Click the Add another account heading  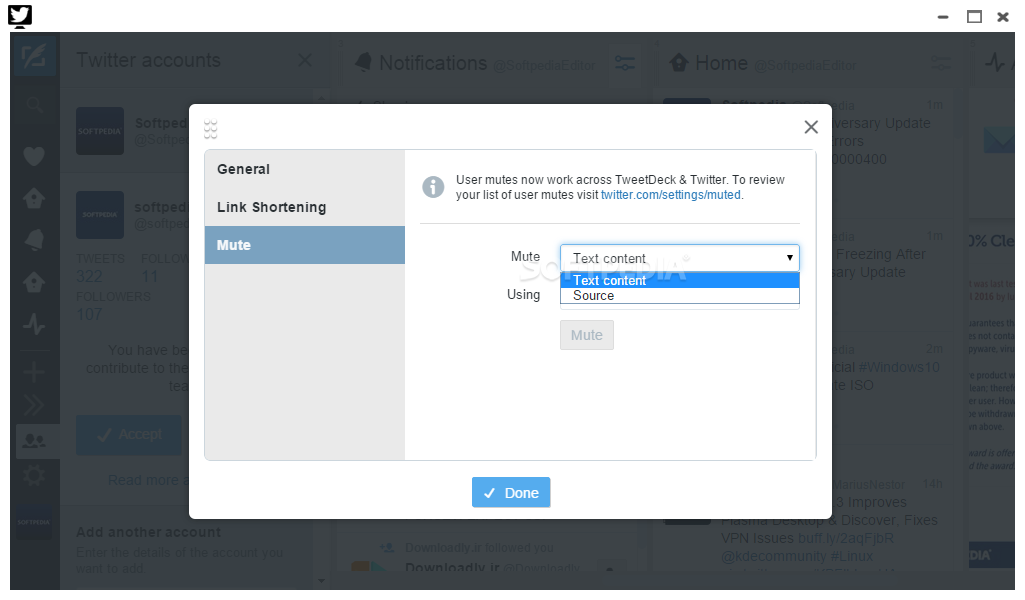click(x=148, y=532)
